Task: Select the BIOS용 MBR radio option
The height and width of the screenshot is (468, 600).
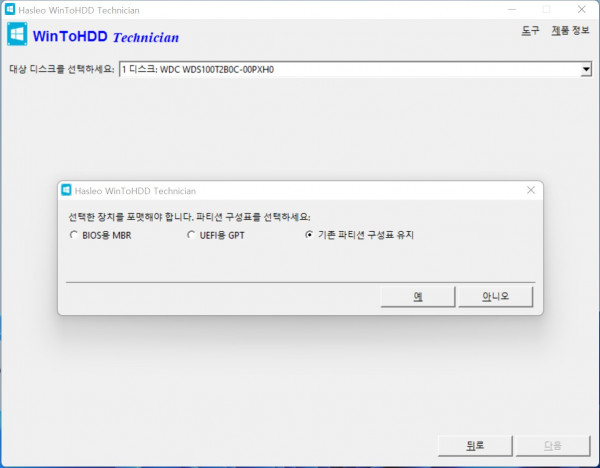Action: (100, 235)
